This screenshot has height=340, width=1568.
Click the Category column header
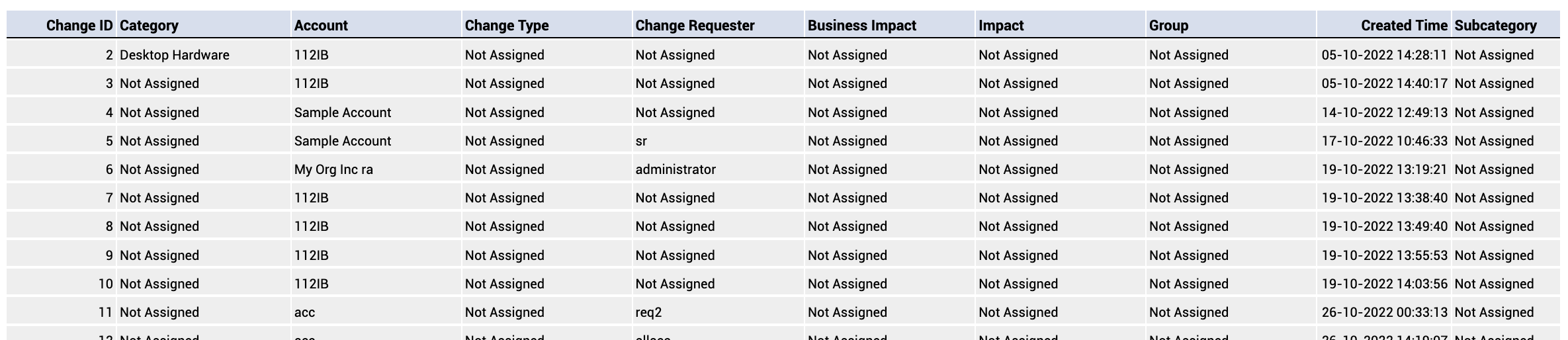[x=149, y=26]
